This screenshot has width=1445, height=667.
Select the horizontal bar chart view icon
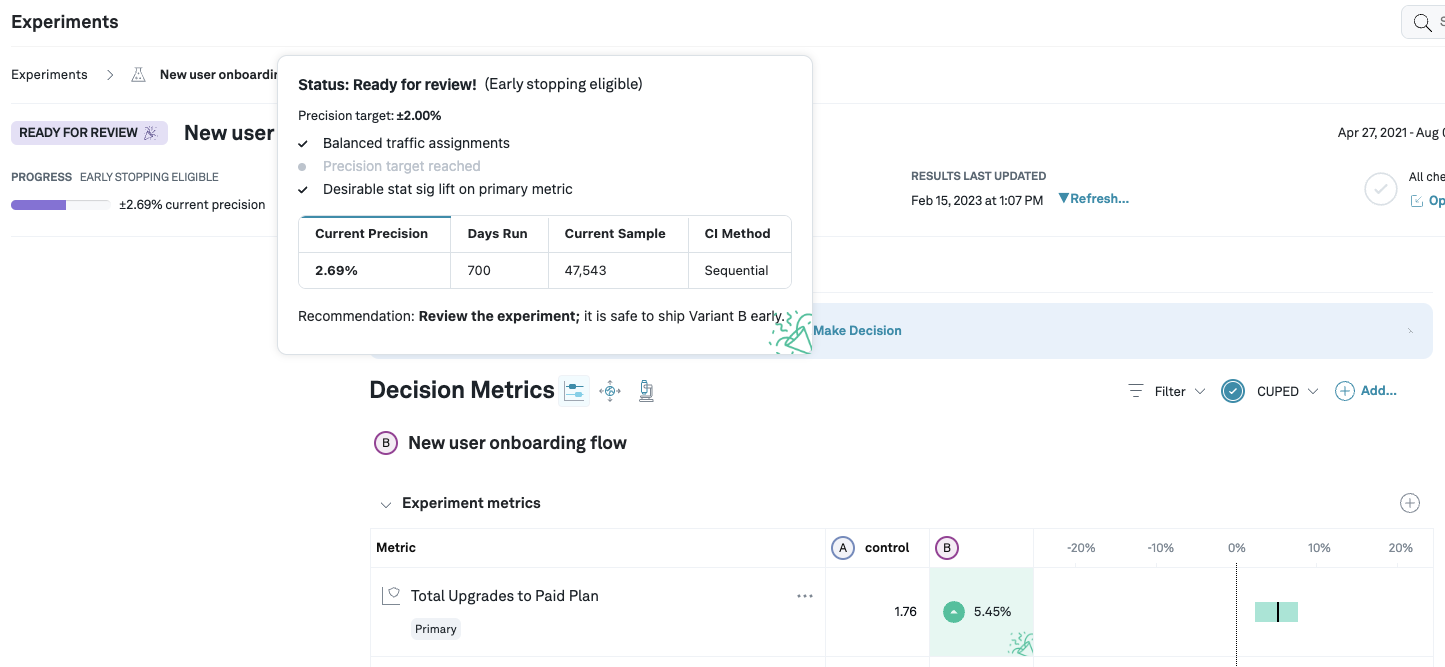(574, 391)
